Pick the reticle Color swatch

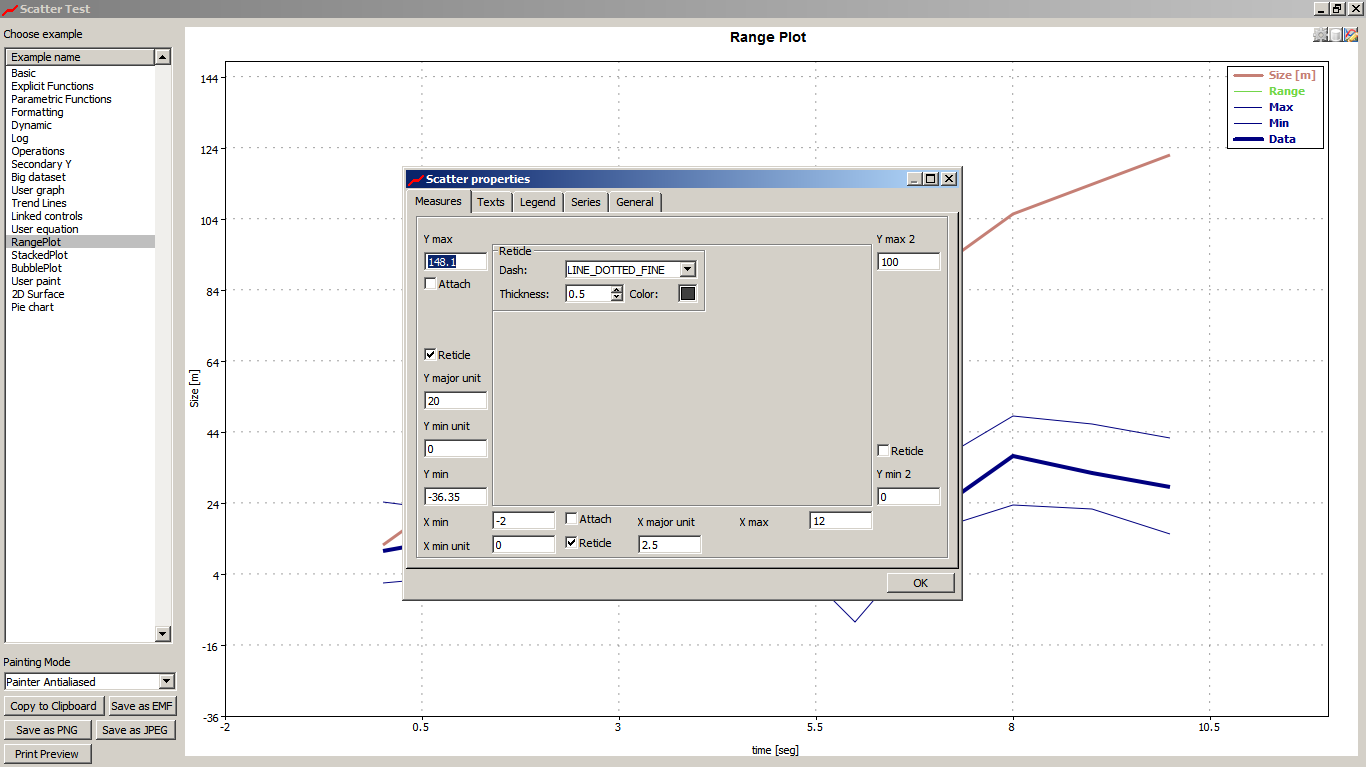[x=687, y=294]
